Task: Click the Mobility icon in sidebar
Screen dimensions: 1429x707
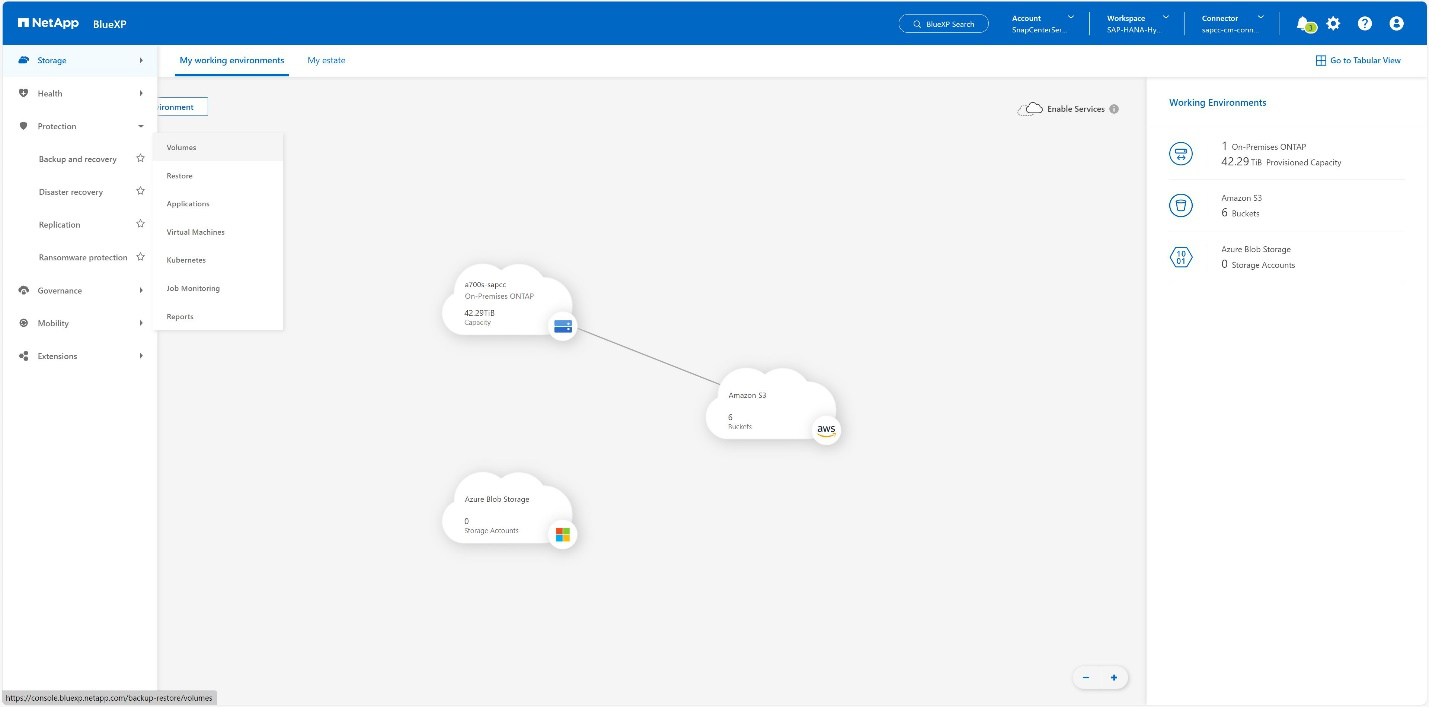Action: point(24,323)
